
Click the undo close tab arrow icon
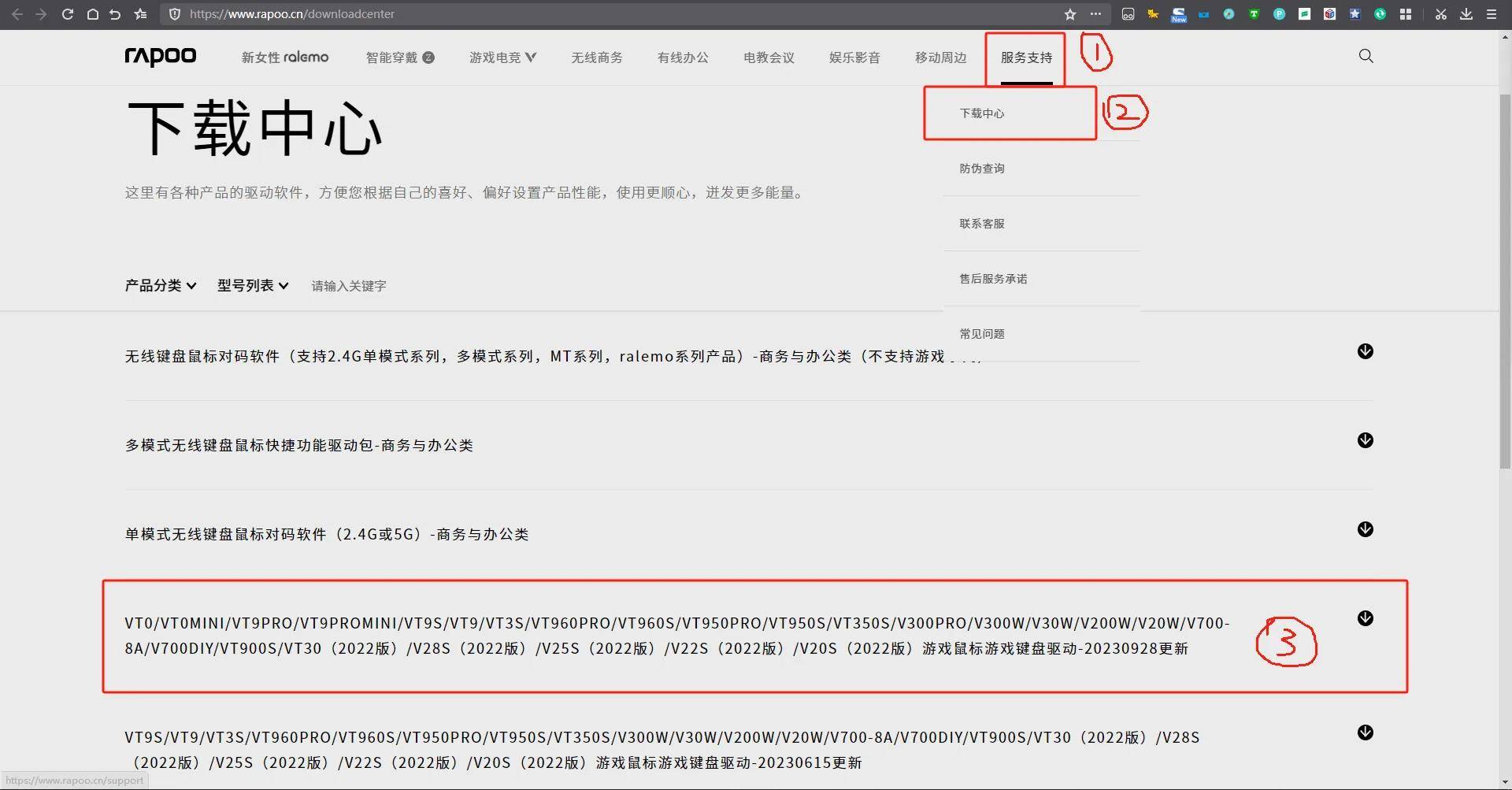click(x=115, y=14)
